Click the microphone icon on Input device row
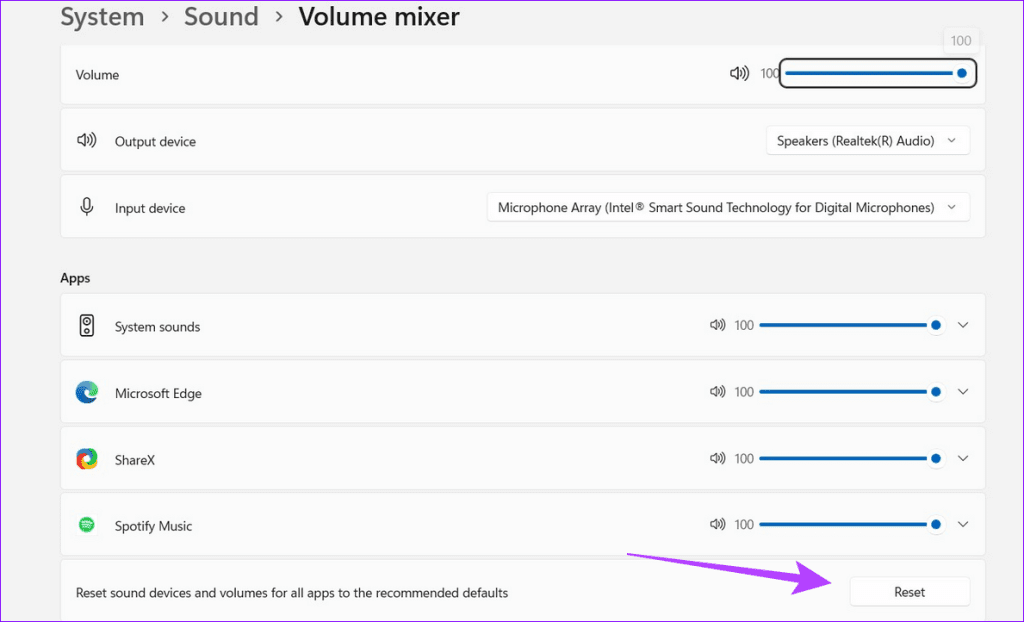The height and width of the screenshot is (622, 1024). click(87, 206)
